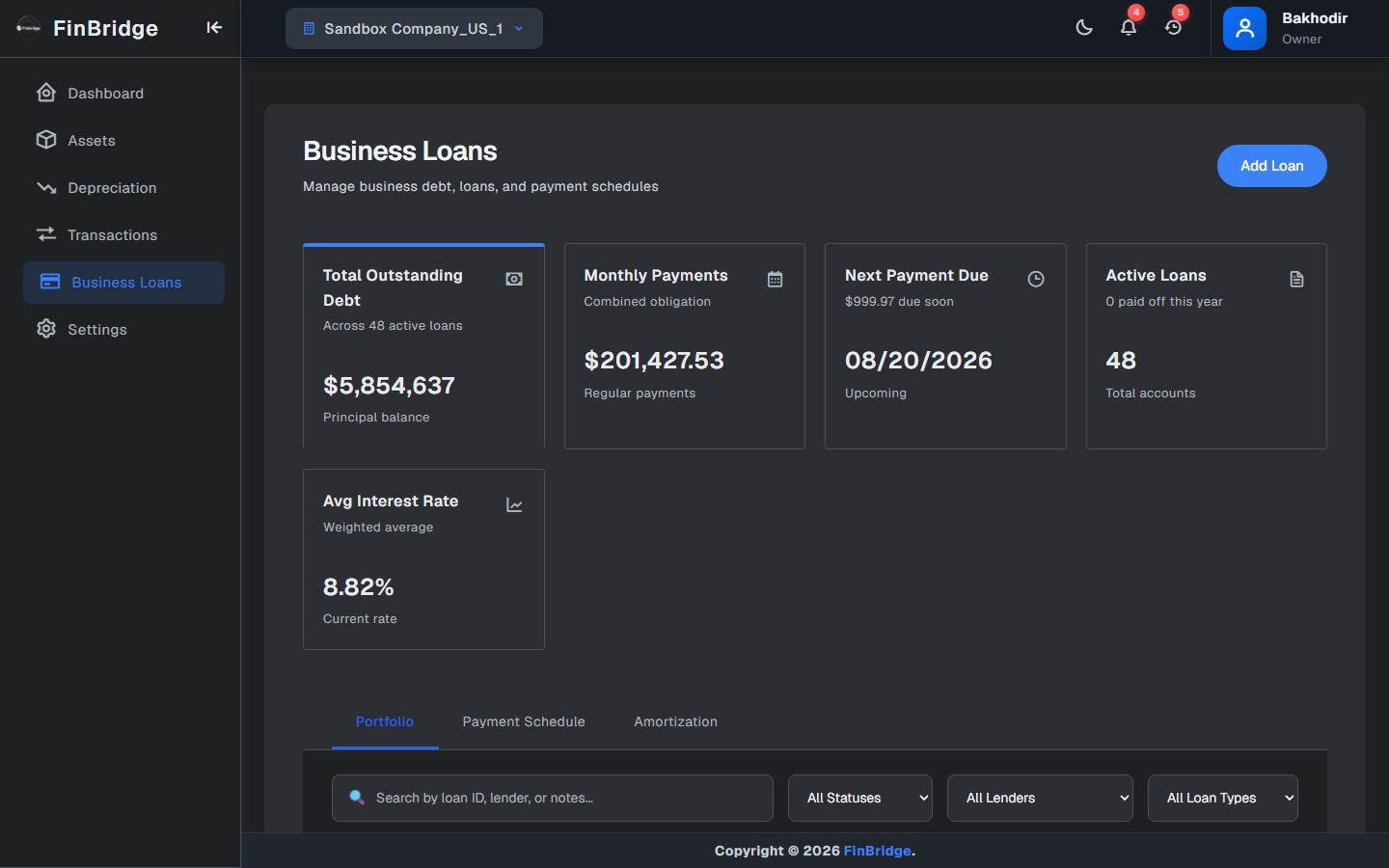Toggle dark mode moon icon
Screen dimensions: 1389x868
[x=1084, y=28]
